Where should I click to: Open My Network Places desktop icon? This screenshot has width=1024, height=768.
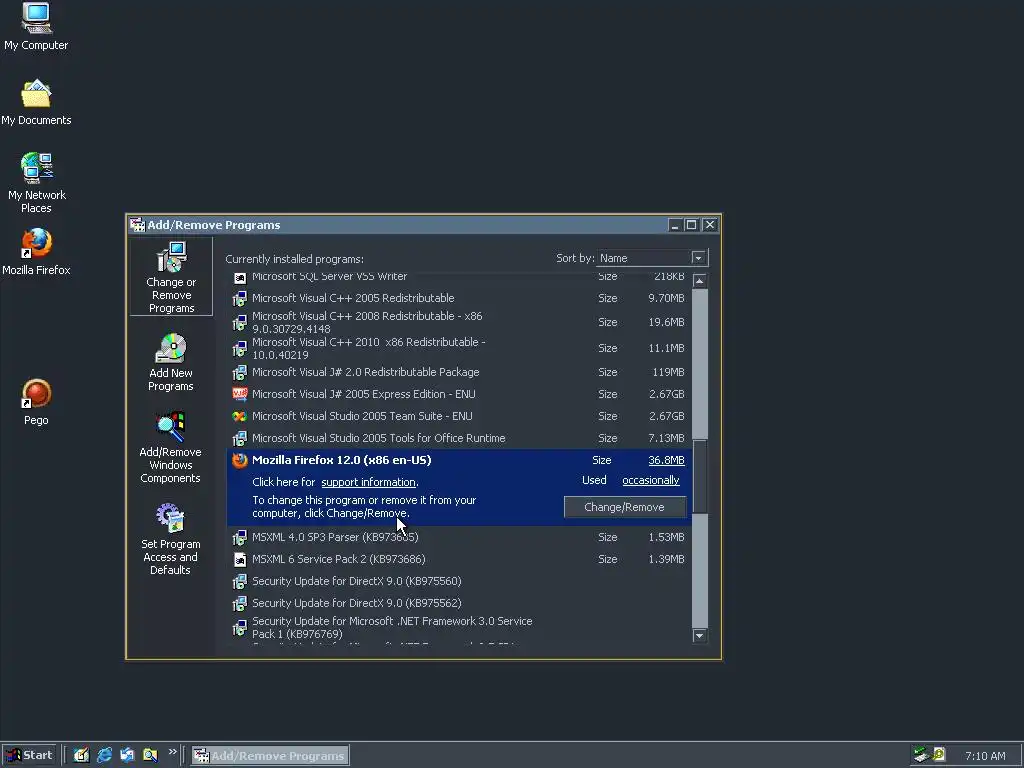[36, 182]
